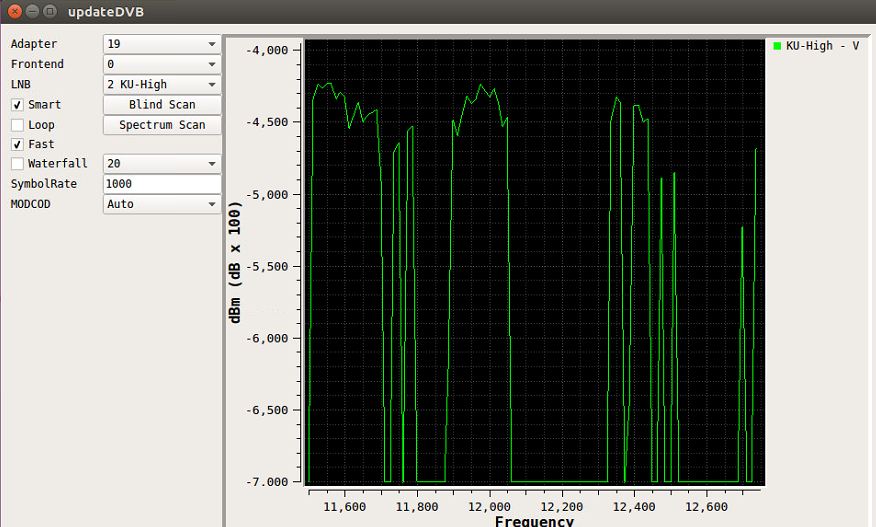Click the Frequency axis title
The image size is (876, 527).
[x=534, y=521]
